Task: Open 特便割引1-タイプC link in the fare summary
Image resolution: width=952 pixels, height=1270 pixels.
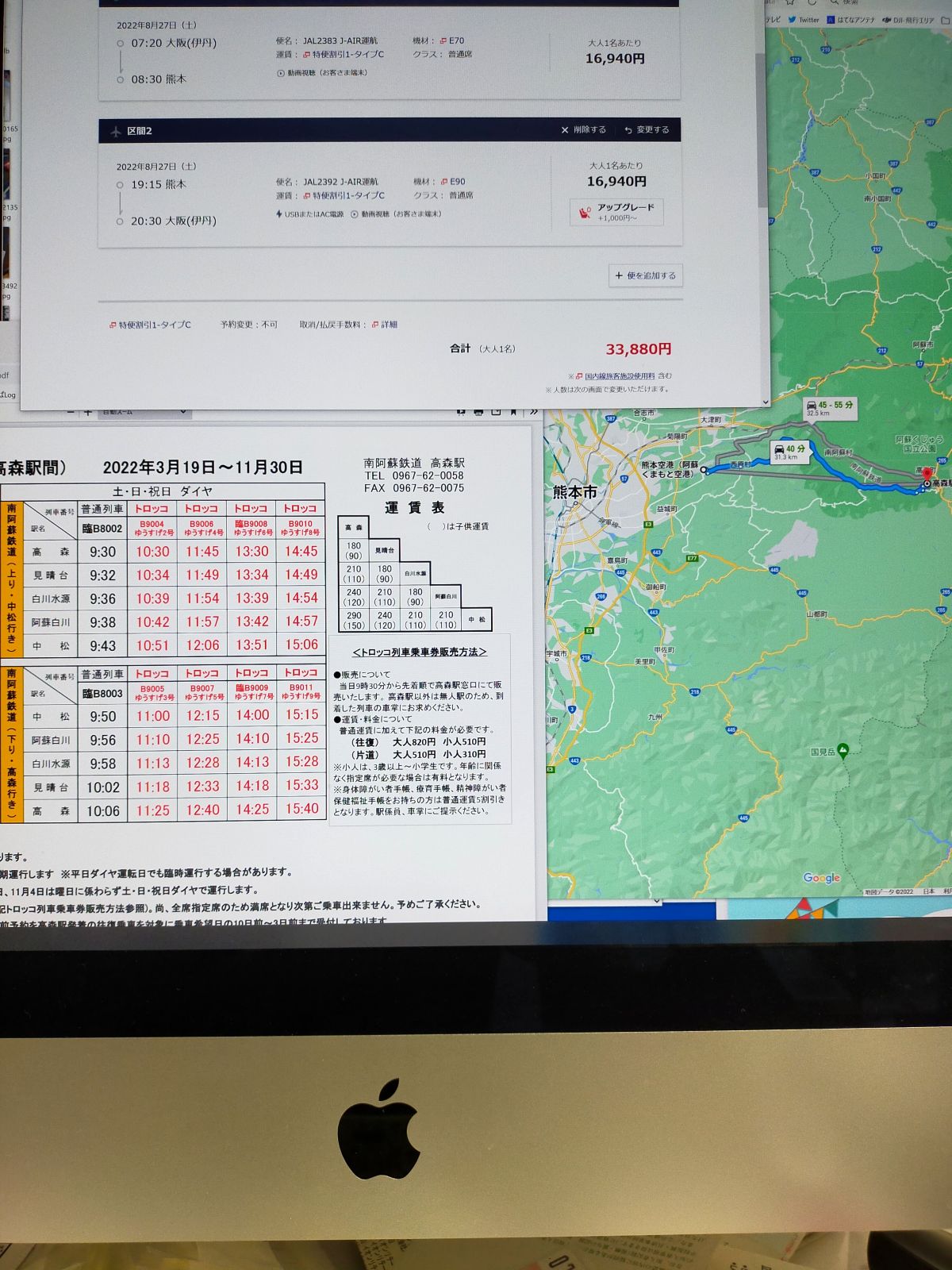Action: tap(150, 325)
